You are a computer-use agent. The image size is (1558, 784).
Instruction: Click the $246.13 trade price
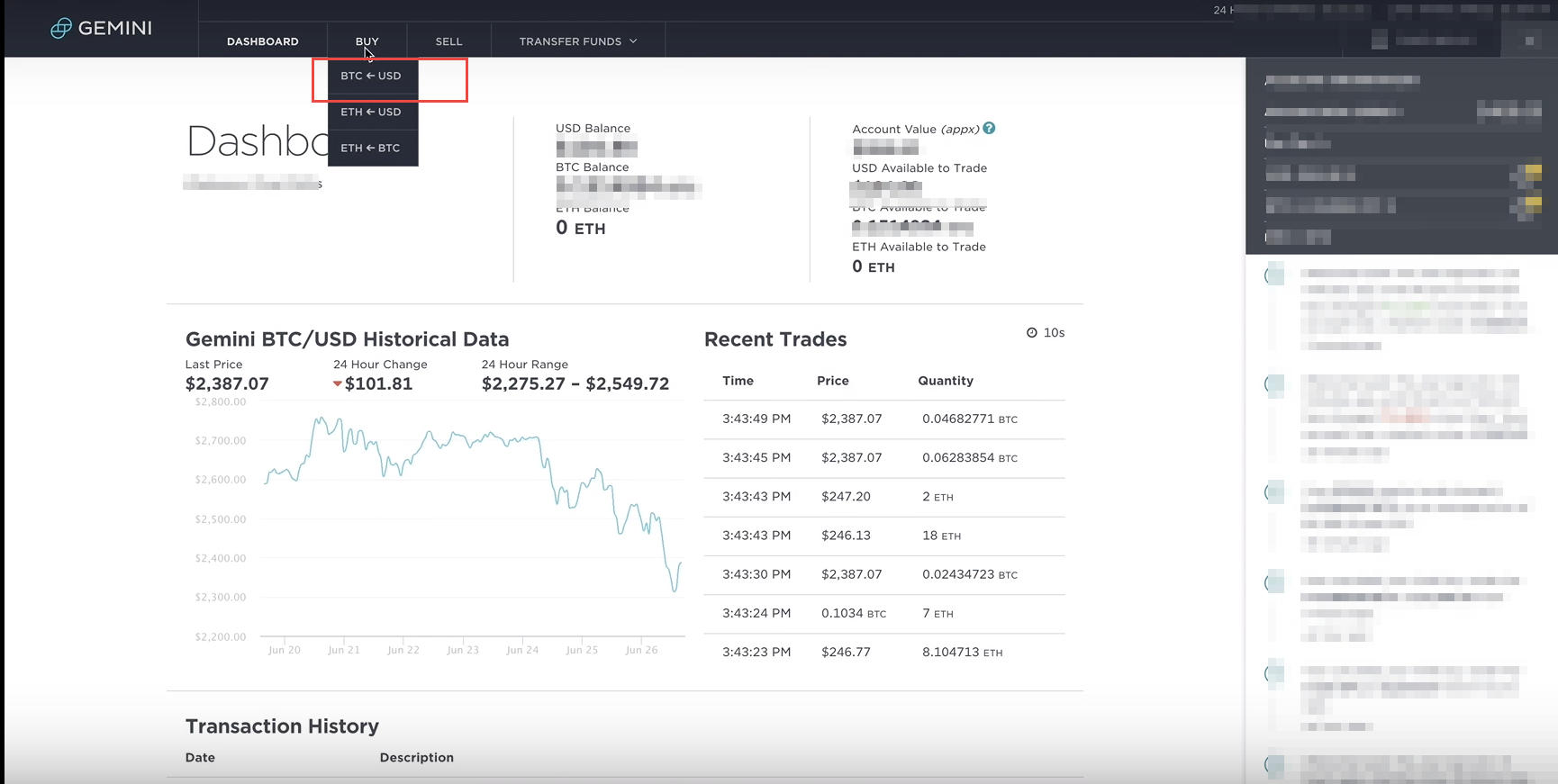coord(846,535)
